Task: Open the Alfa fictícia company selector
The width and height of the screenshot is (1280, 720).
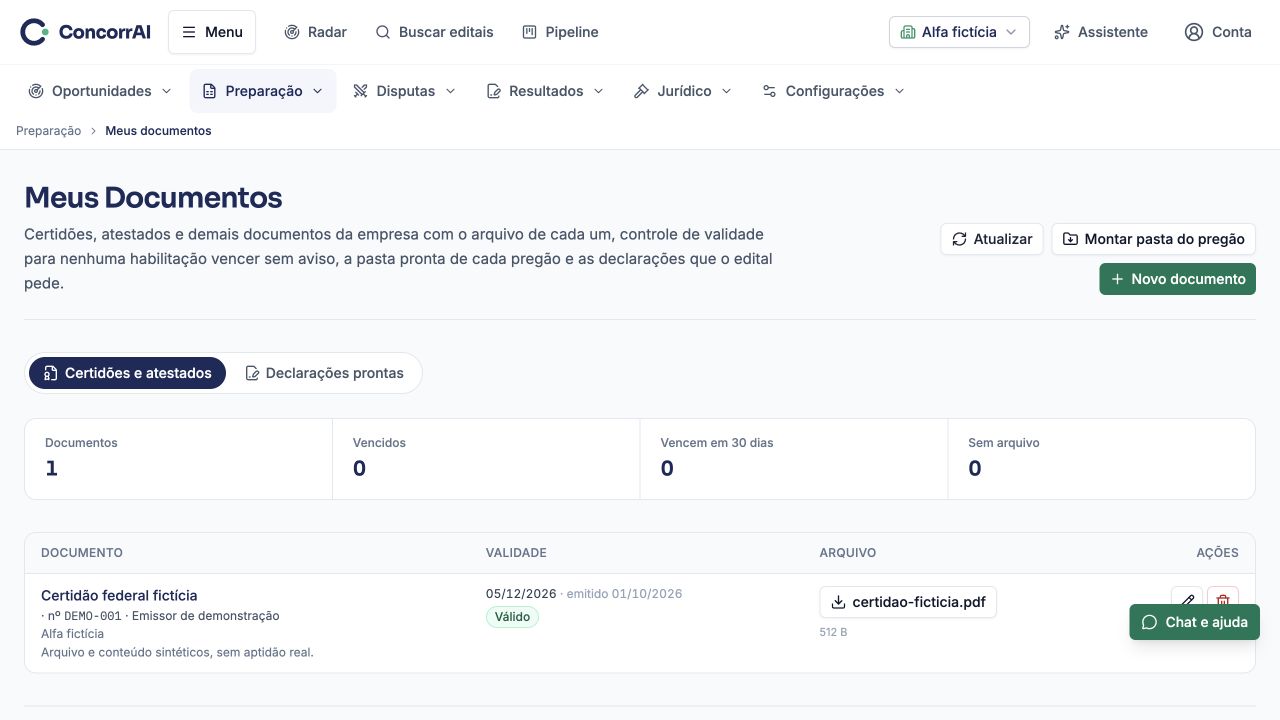Action: pos(959,32)
